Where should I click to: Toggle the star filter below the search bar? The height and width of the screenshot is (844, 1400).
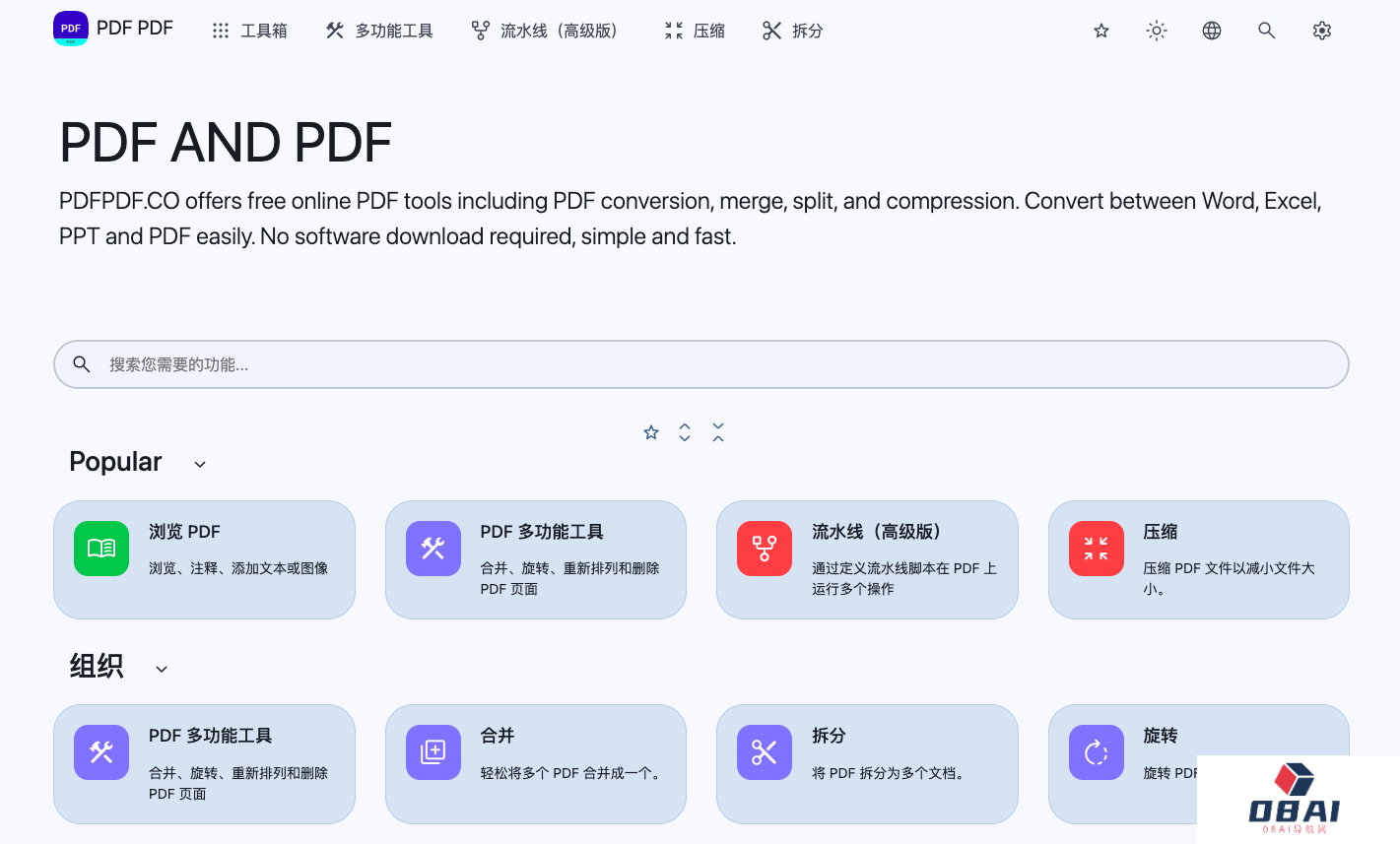pos(650,432)
